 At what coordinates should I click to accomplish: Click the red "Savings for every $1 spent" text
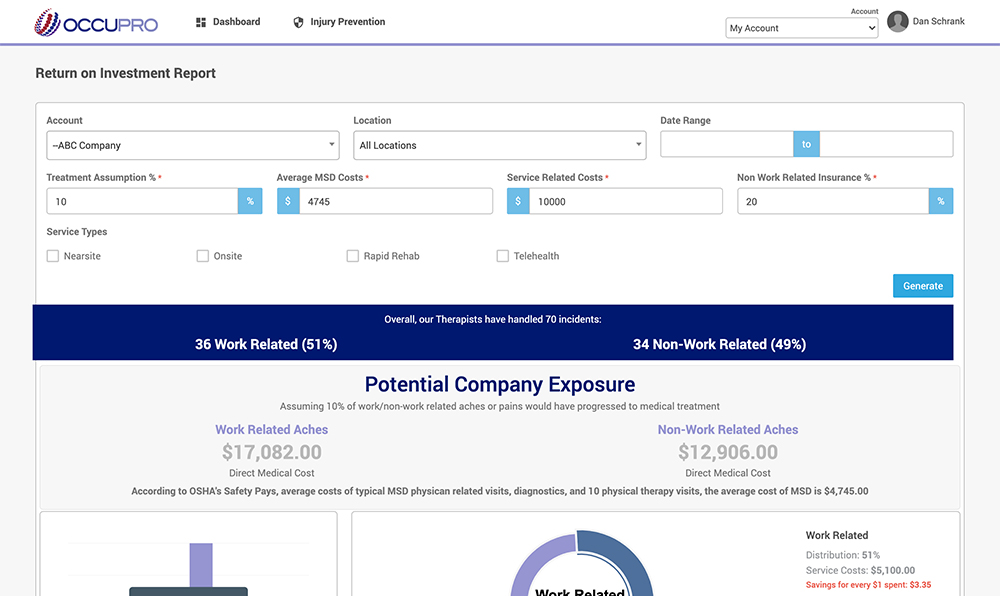(x=868, y=585)
